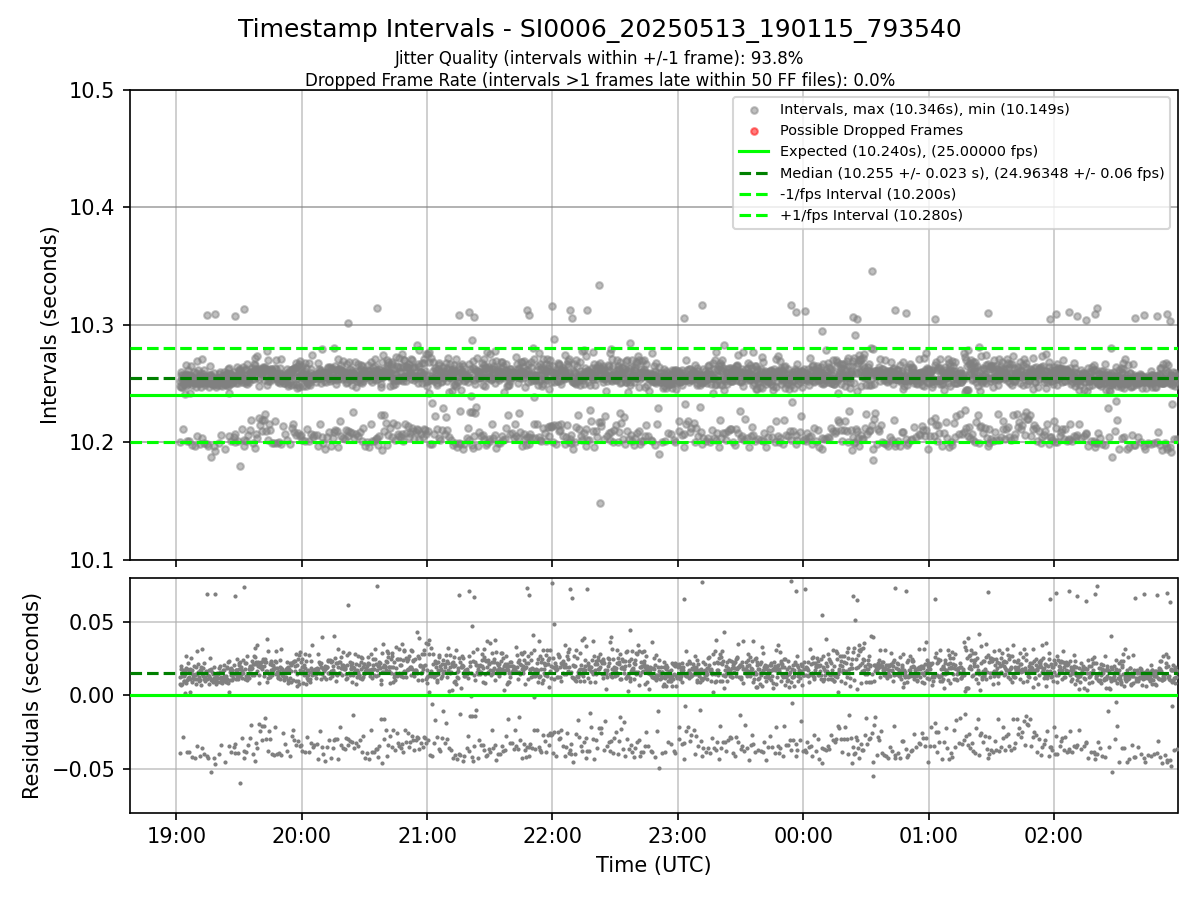Click the plot title 'Timestamp Intervals - SI0006_20250513_190115_793540'
1200x900 pixels.
tap(600, 29)
